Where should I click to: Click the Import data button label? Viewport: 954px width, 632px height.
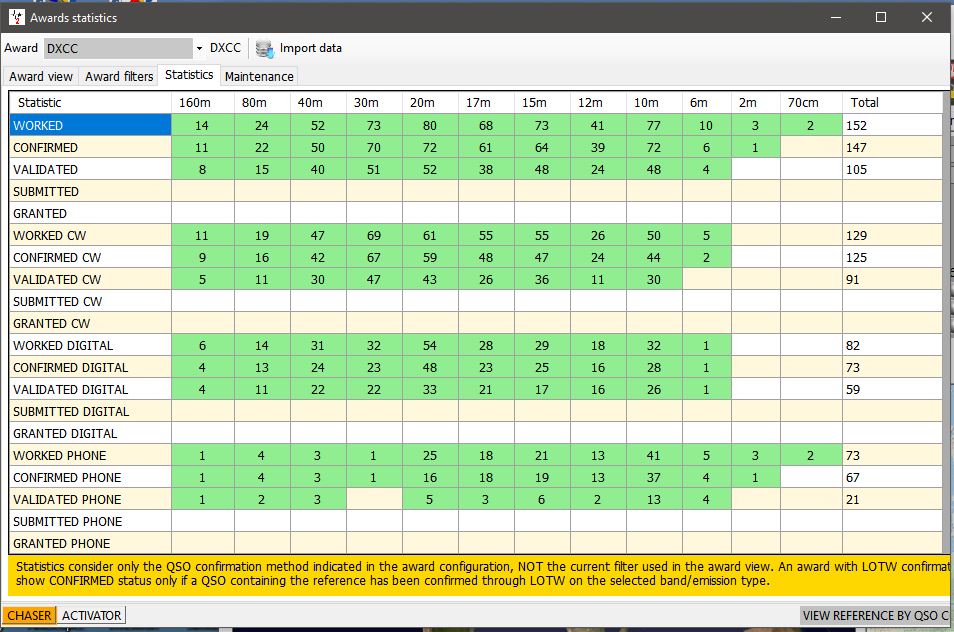tap(310, 48)
